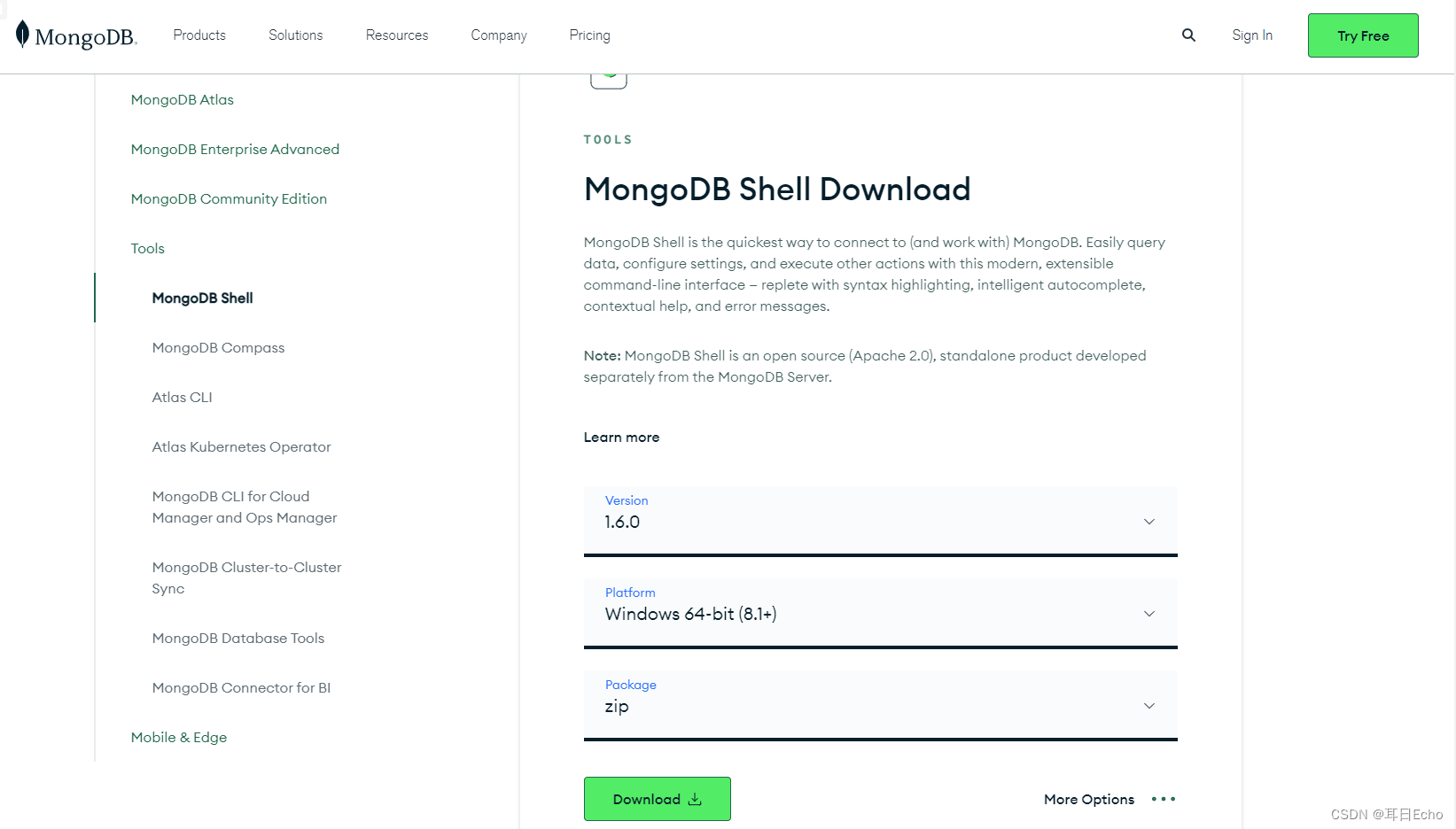Open the Platform dropdown for Windows 64-bit
This screenshot has height=829, width=1456.
(x=1148, y=613)
